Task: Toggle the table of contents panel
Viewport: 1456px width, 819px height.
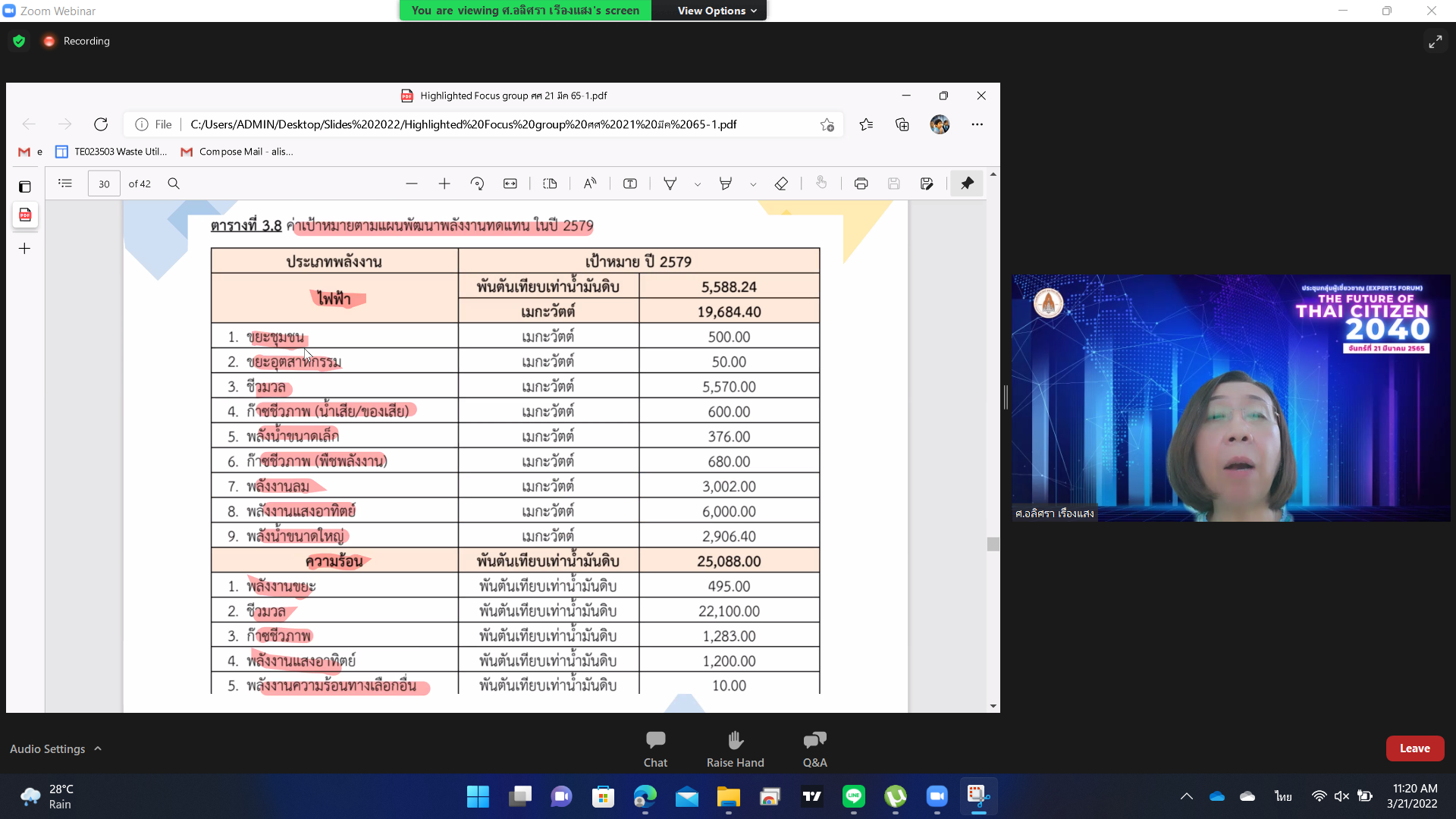Action: pos(65,184)
